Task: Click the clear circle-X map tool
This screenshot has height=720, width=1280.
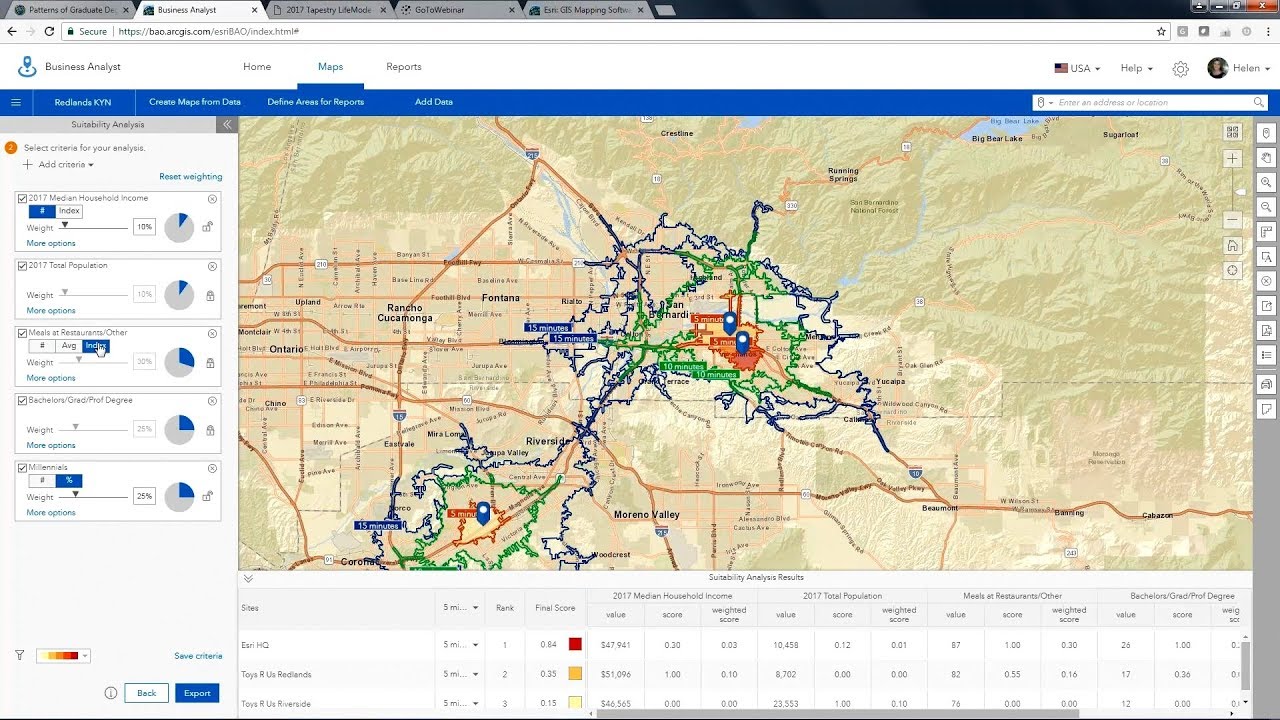Action: 1266,281
